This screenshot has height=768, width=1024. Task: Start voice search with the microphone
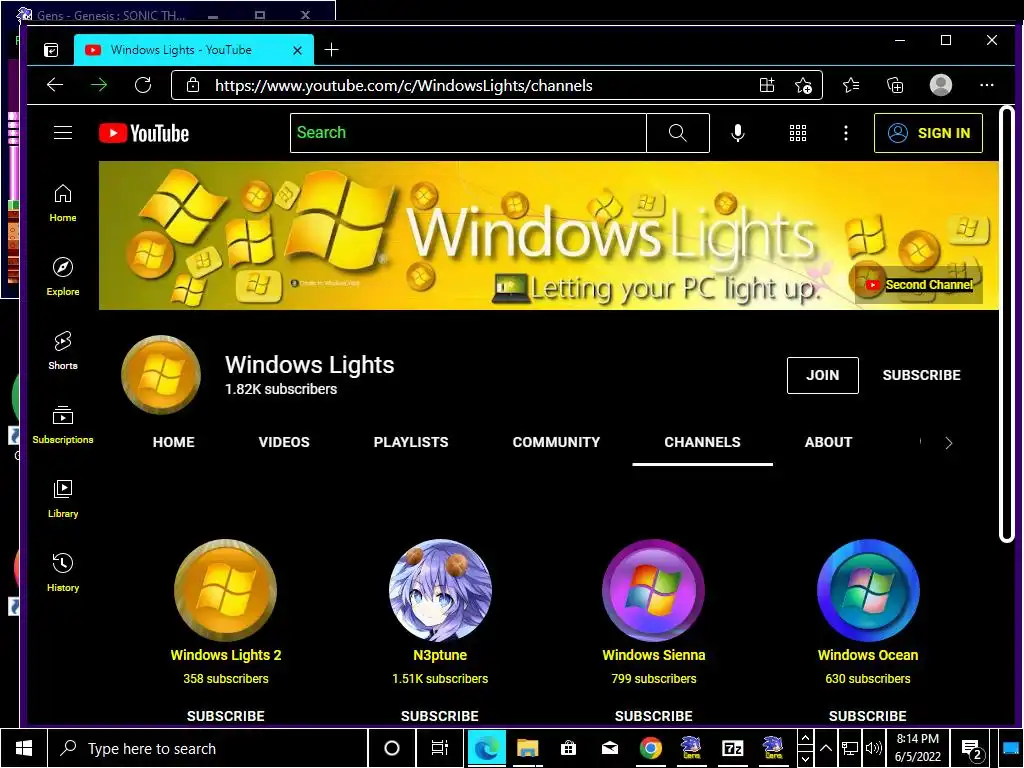pos(738,133)
